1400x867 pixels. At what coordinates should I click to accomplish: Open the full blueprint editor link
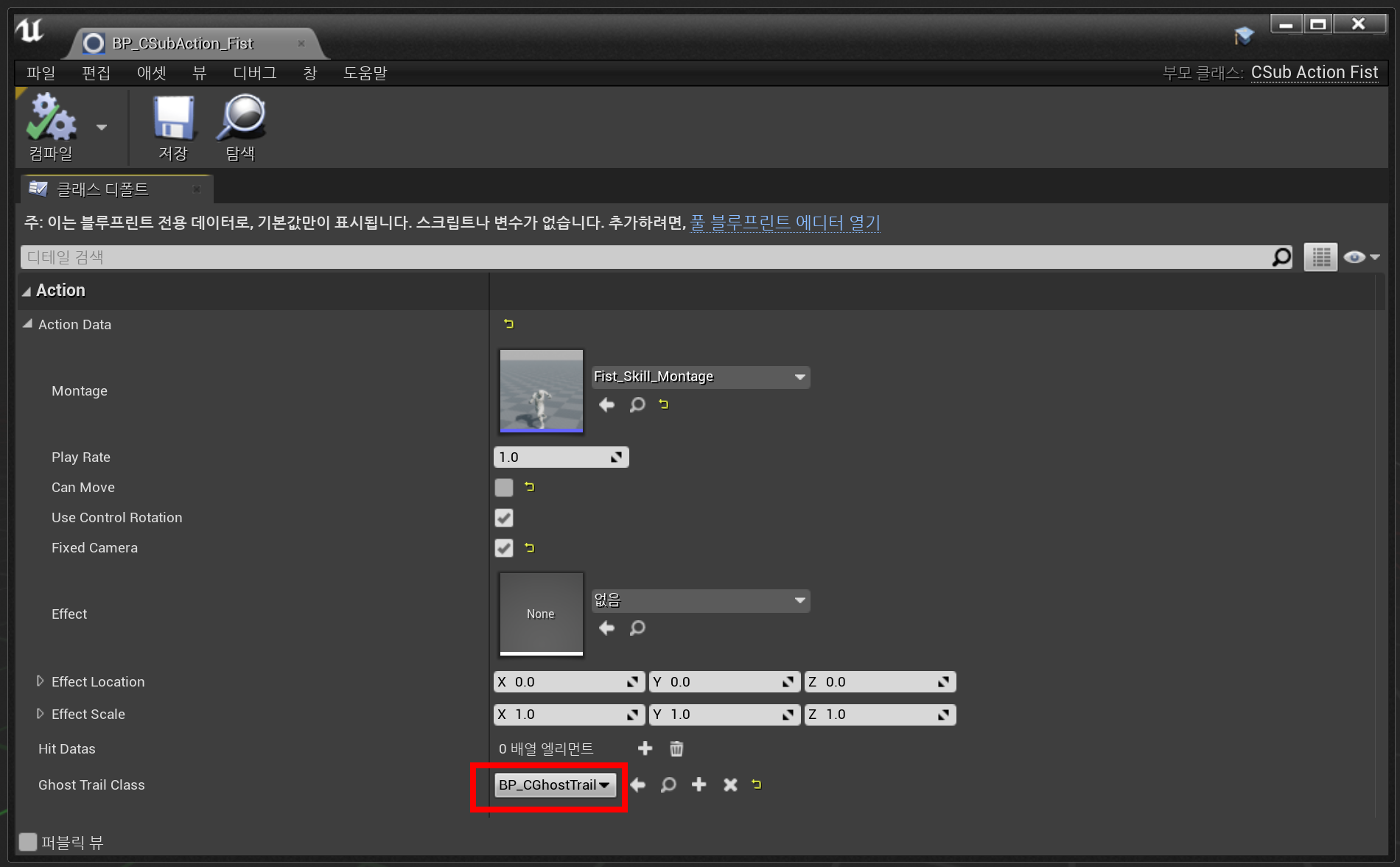tap(785, 222)
